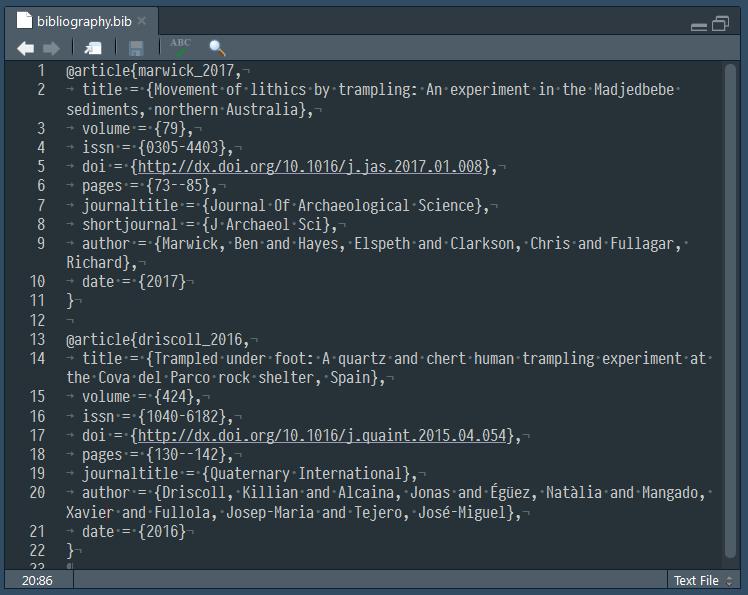Open the Text File type dropdown
This screenshot has width=748, height=595.
point(703,580)
